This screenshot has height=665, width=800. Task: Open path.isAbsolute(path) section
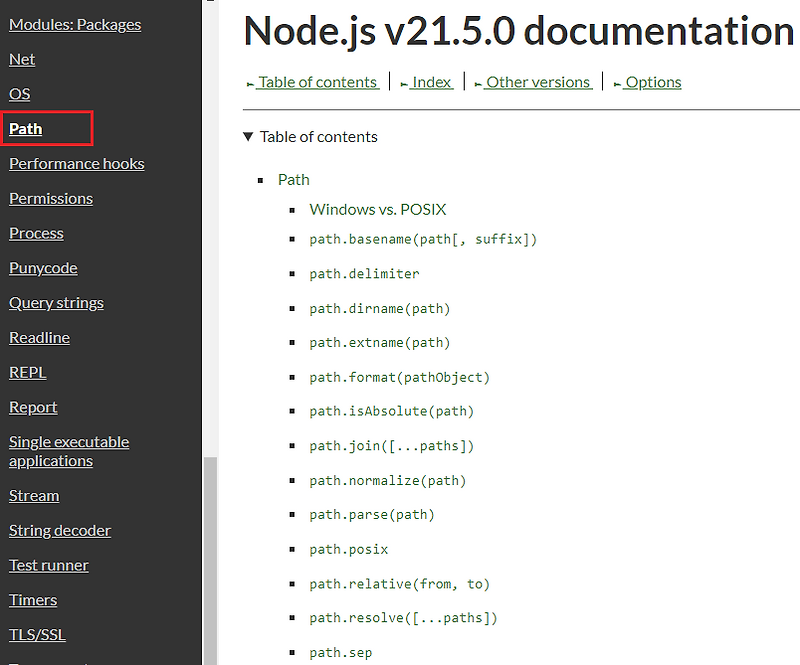coord(391,411)
